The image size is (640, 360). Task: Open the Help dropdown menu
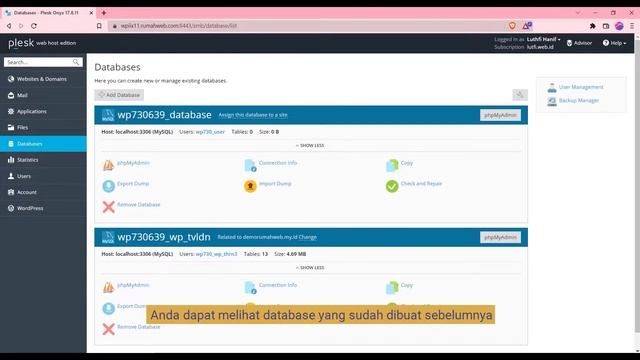tap(614, 43)
